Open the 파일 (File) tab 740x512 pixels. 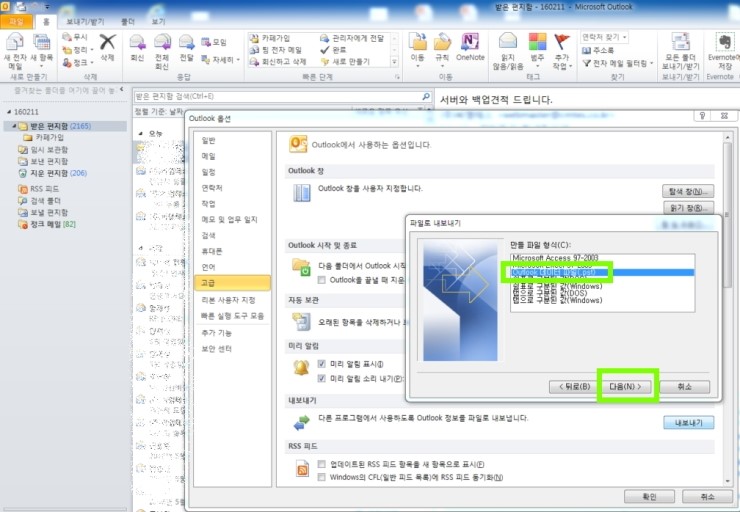(16, 21)
